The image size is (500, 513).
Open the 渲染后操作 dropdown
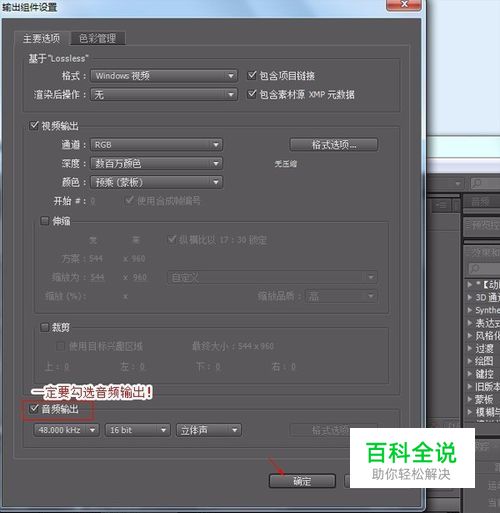164,95
